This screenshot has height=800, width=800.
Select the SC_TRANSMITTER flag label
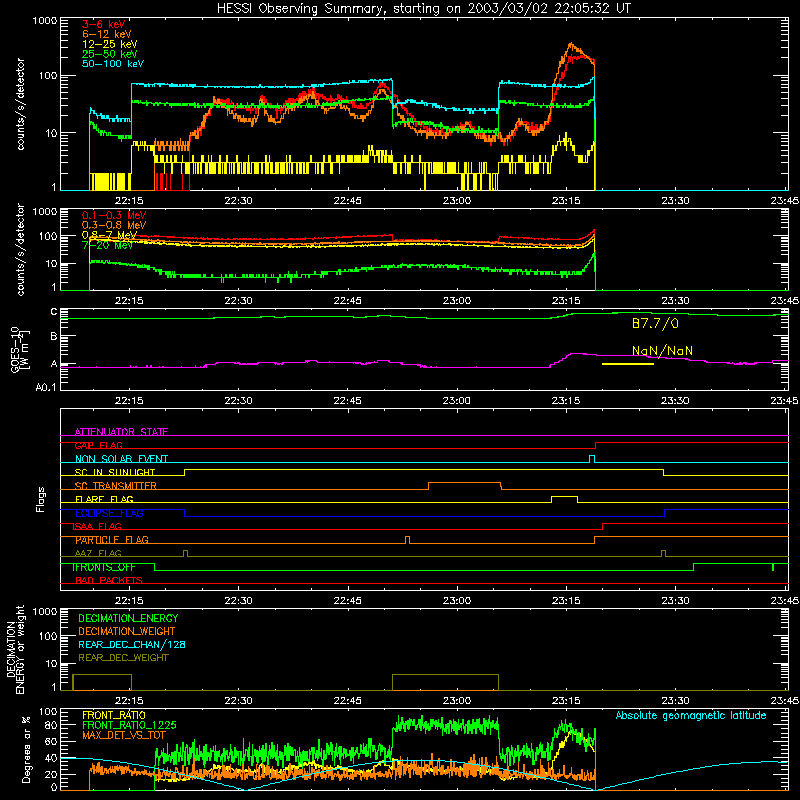click(116, 486)
